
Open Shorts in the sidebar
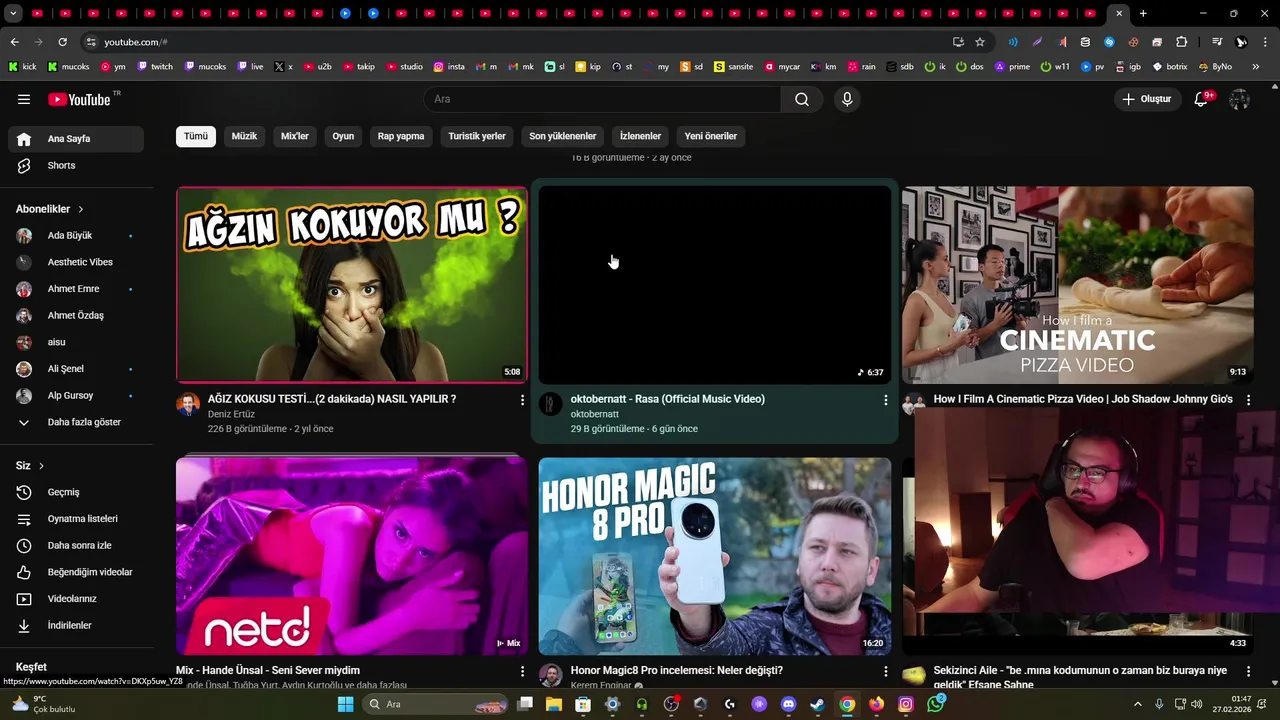pos(76,165)
